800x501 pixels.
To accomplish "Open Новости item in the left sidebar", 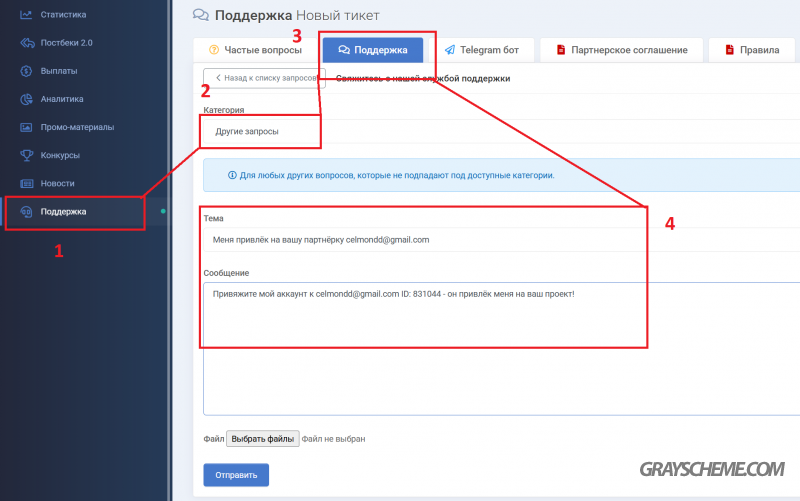I will [x=57, y=183].
